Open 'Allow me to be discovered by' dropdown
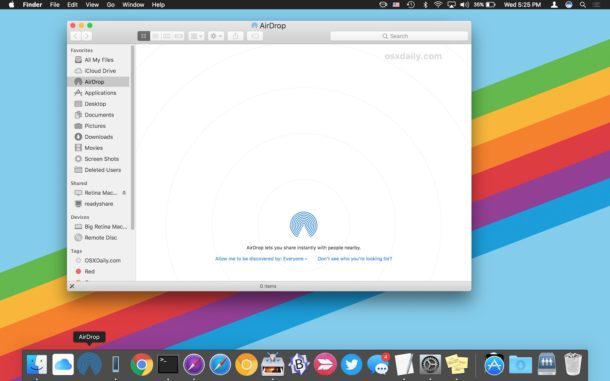This screenshot has width=610, height=381. 261,258
